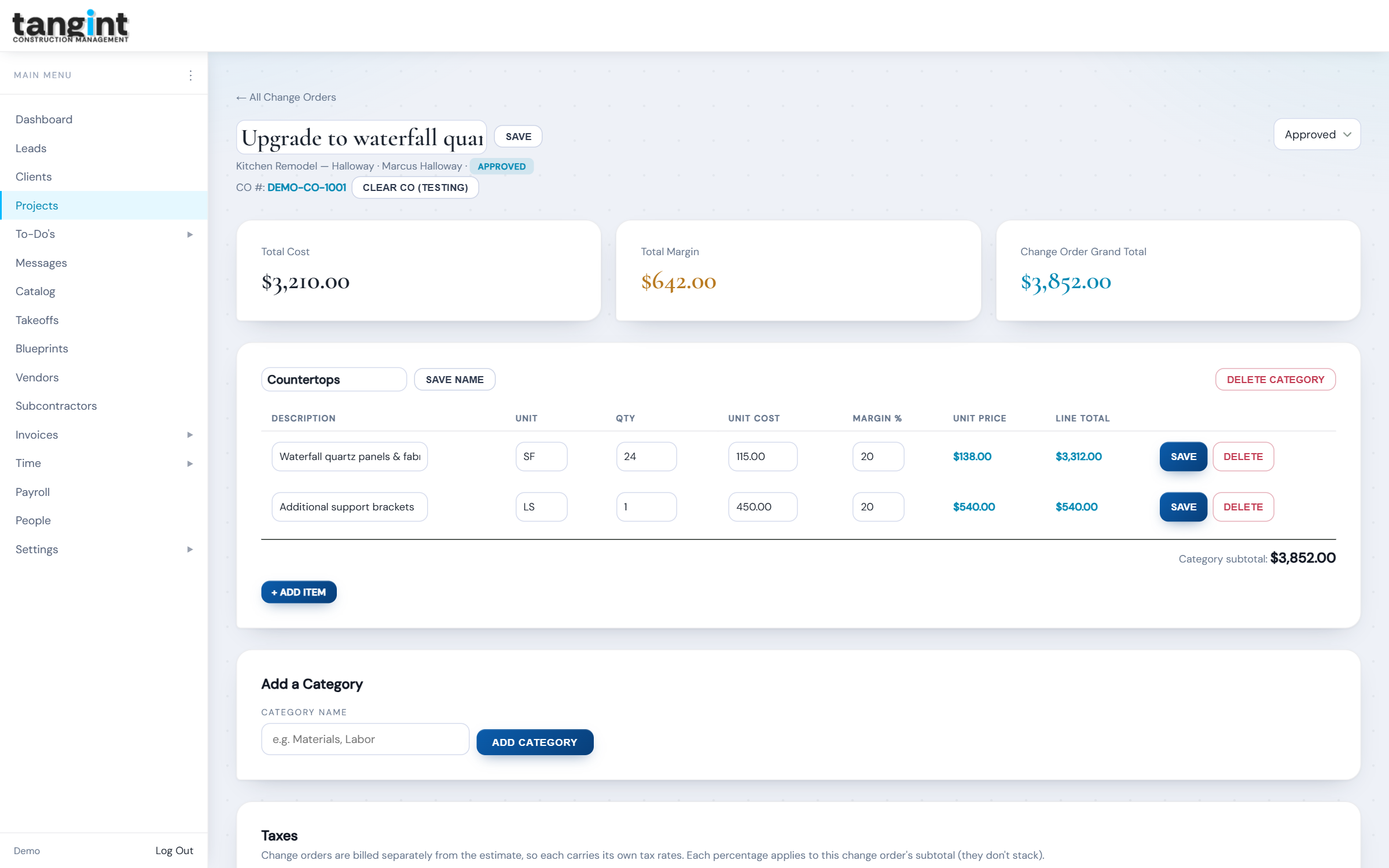Expand the To-Do's submenu arrow
The height and width of the screenshot is (868, 1389).
point(190,234)
